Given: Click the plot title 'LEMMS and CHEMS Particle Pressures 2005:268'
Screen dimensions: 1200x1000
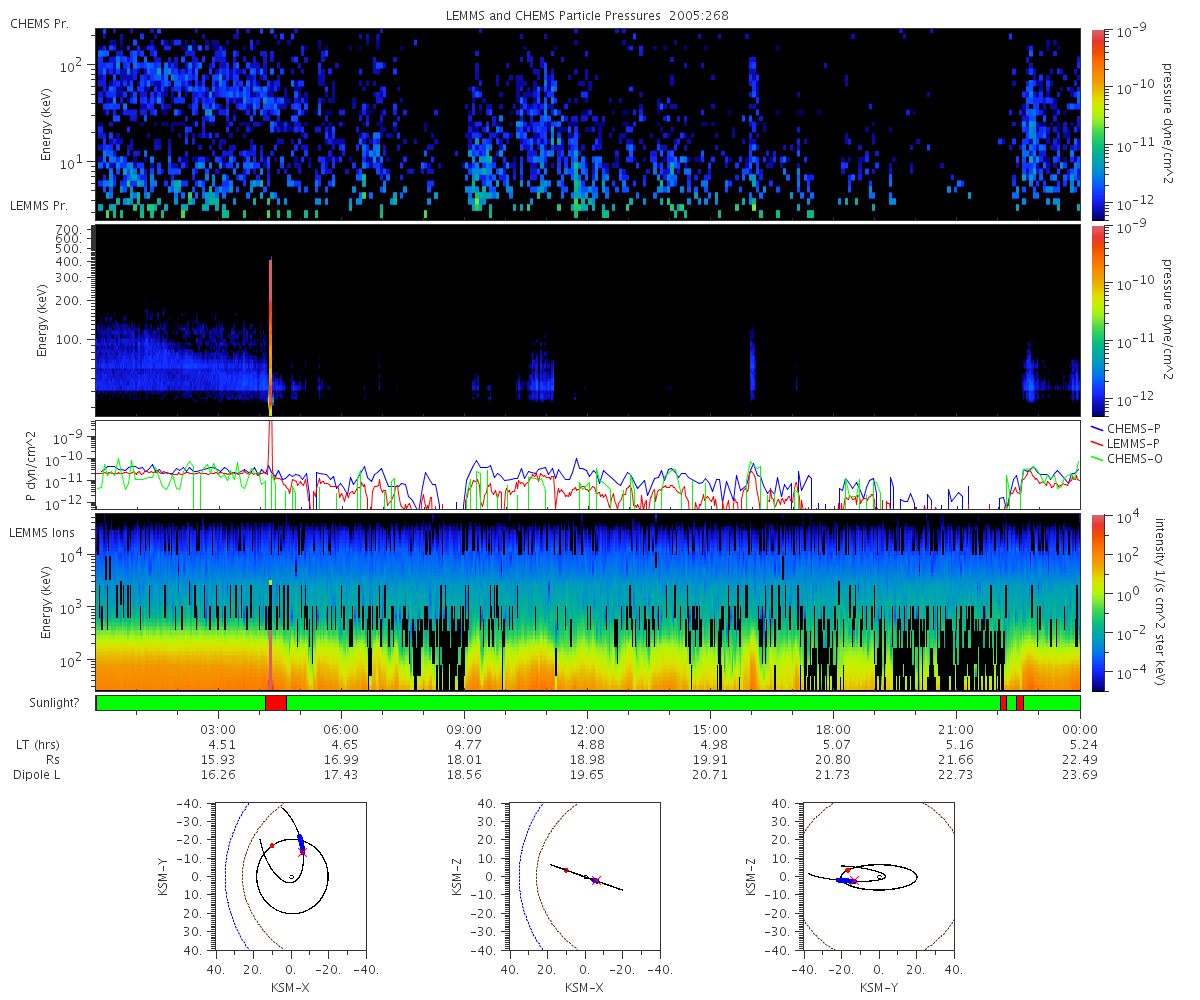Looking at the screenshot, I should click(587, 16).
